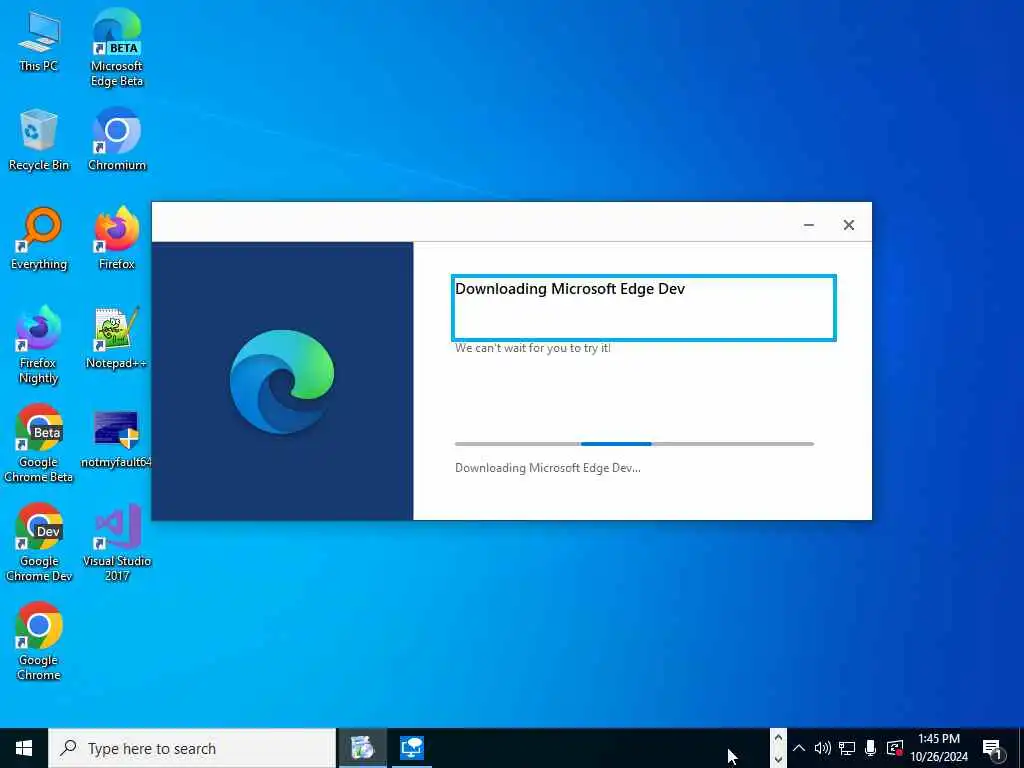The image size is (1024, 768).
Task: Select the Recycle Bin icon
Action: tap(39, 140)
